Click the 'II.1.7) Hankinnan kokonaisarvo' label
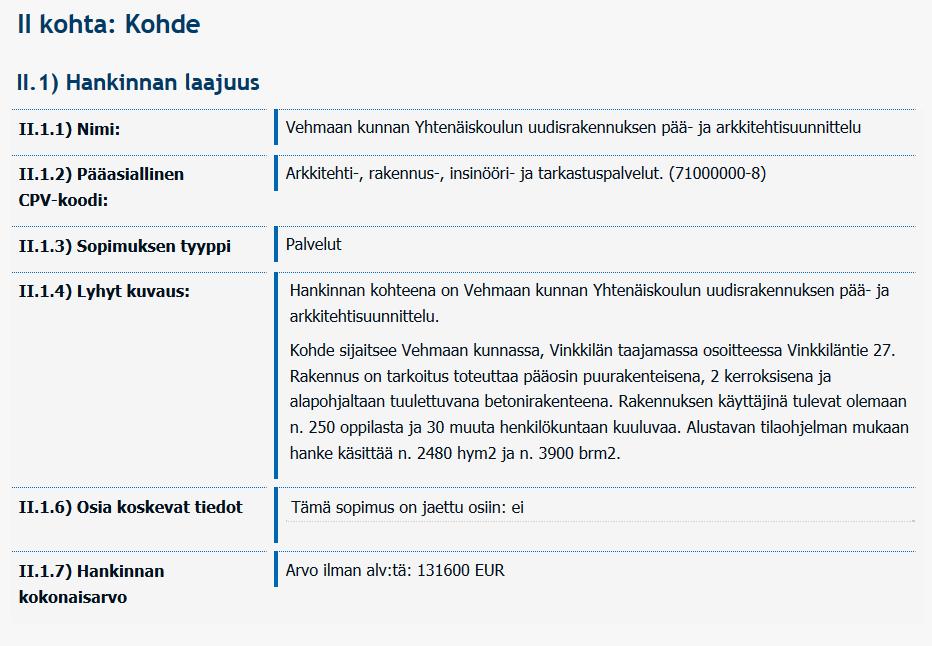The width and height of the screenshot is (932, 646). (92, 584)
